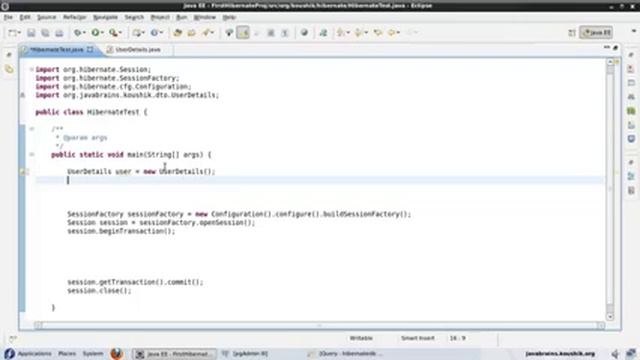The width and height of the screenshot is (640, 360).
Task: Click the editor horizontal scrollbar
Action: 319,325
